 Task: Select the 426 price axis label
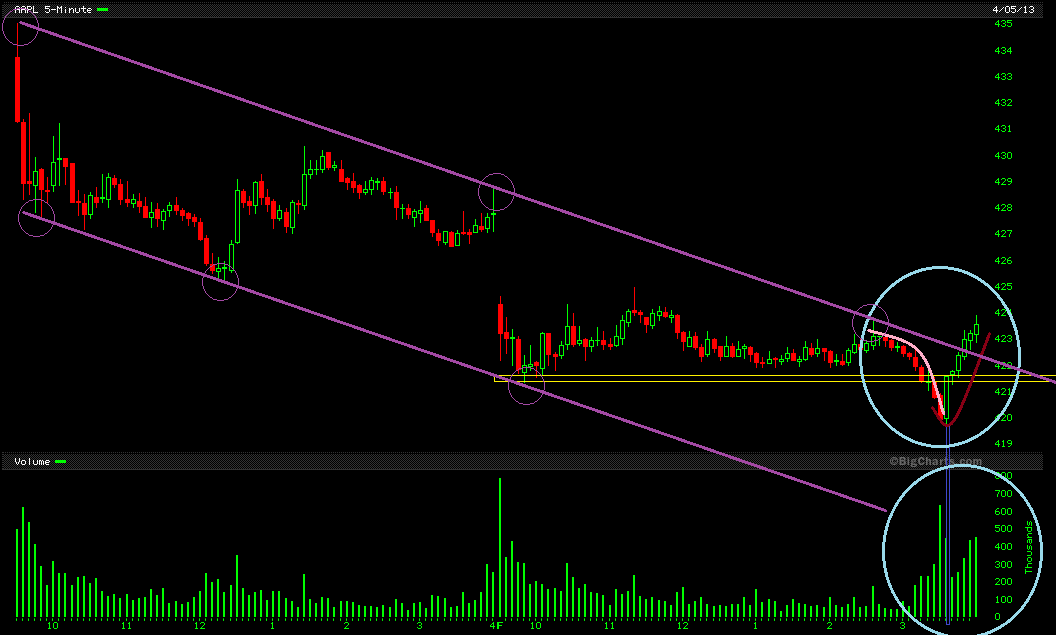pos(1003,261)
